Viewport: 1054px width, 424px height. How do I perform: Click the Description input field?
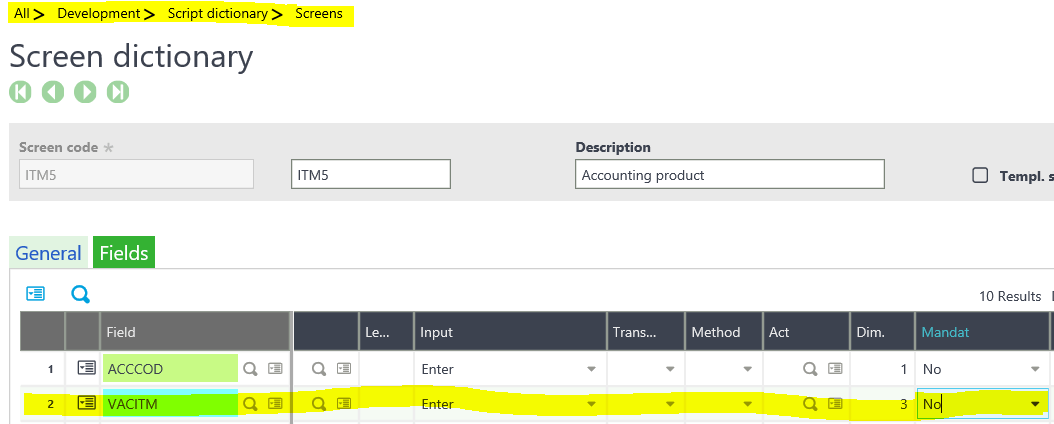point(730,175)
